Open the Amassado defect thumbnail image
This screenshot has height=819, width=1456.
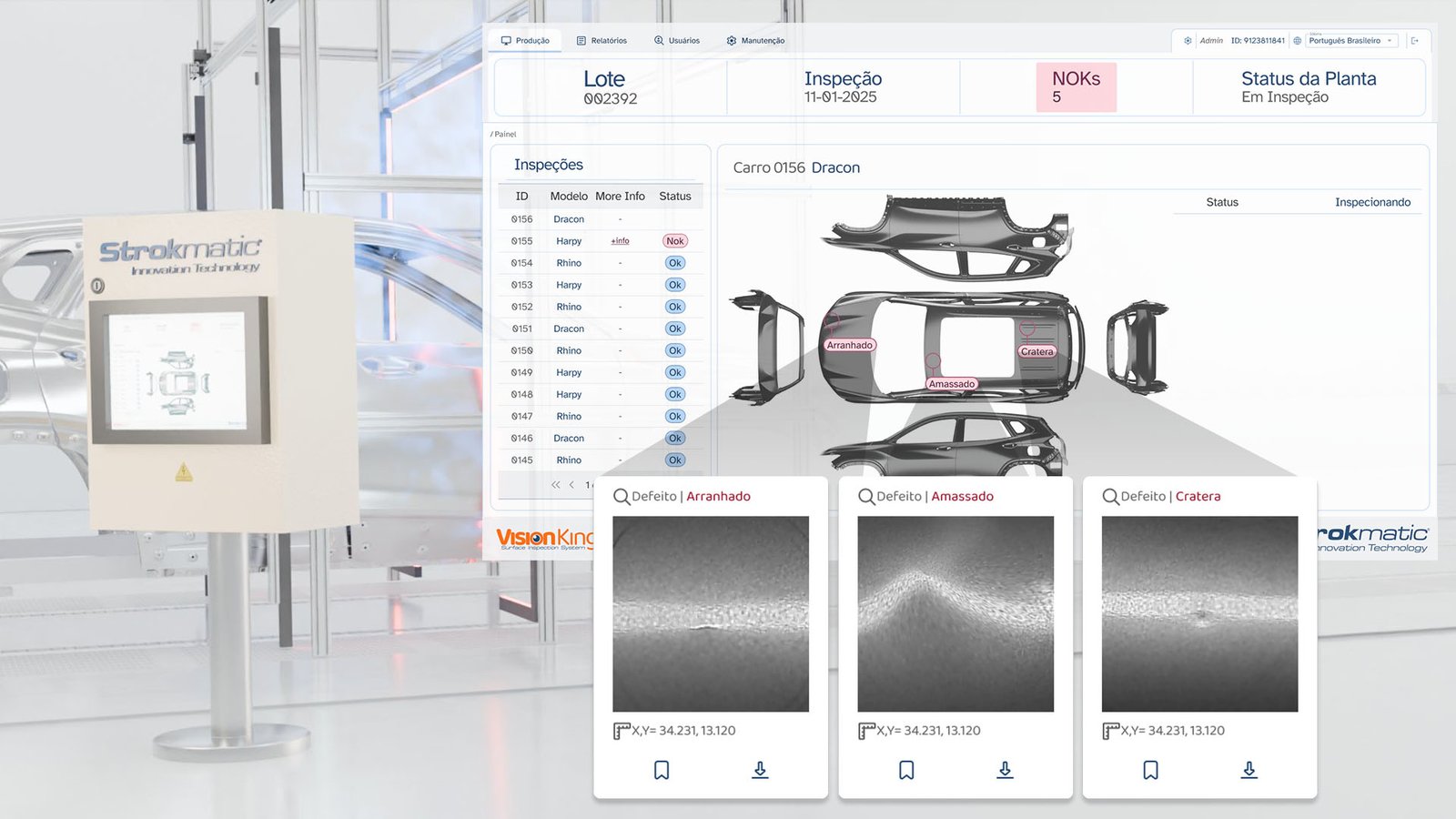pos(955,613)
